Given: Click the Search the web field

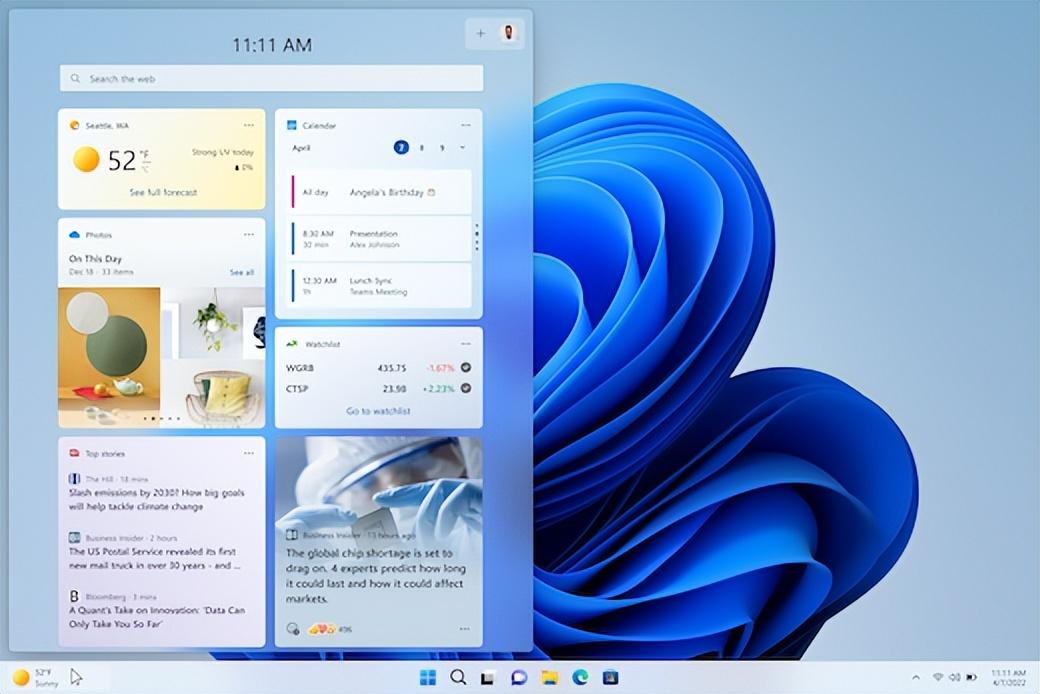Looking at the screenshot, I should [271, 78].
